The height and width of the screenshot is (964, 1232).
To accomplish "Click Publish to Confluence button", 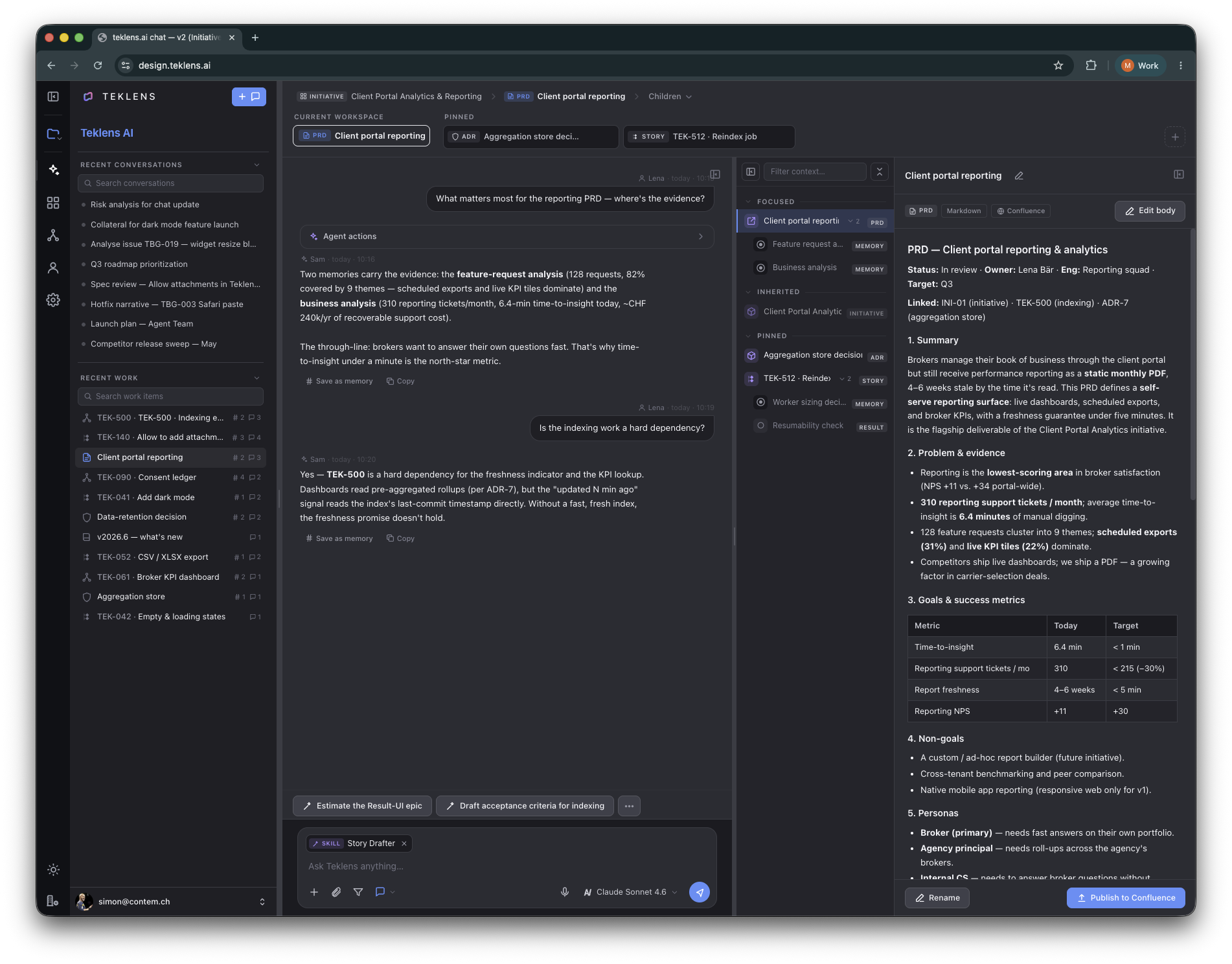I will [x=1126, y=898].
